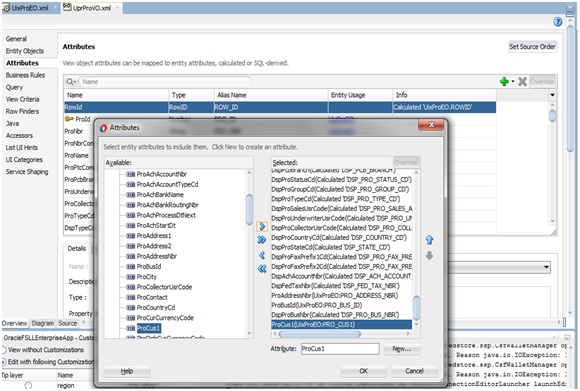Click the Alias Name column header

271,95
